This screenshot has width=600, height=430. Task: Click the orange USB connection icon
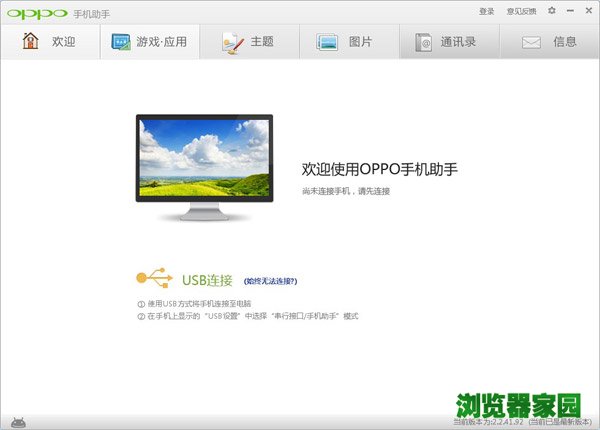tap(155, 278)
